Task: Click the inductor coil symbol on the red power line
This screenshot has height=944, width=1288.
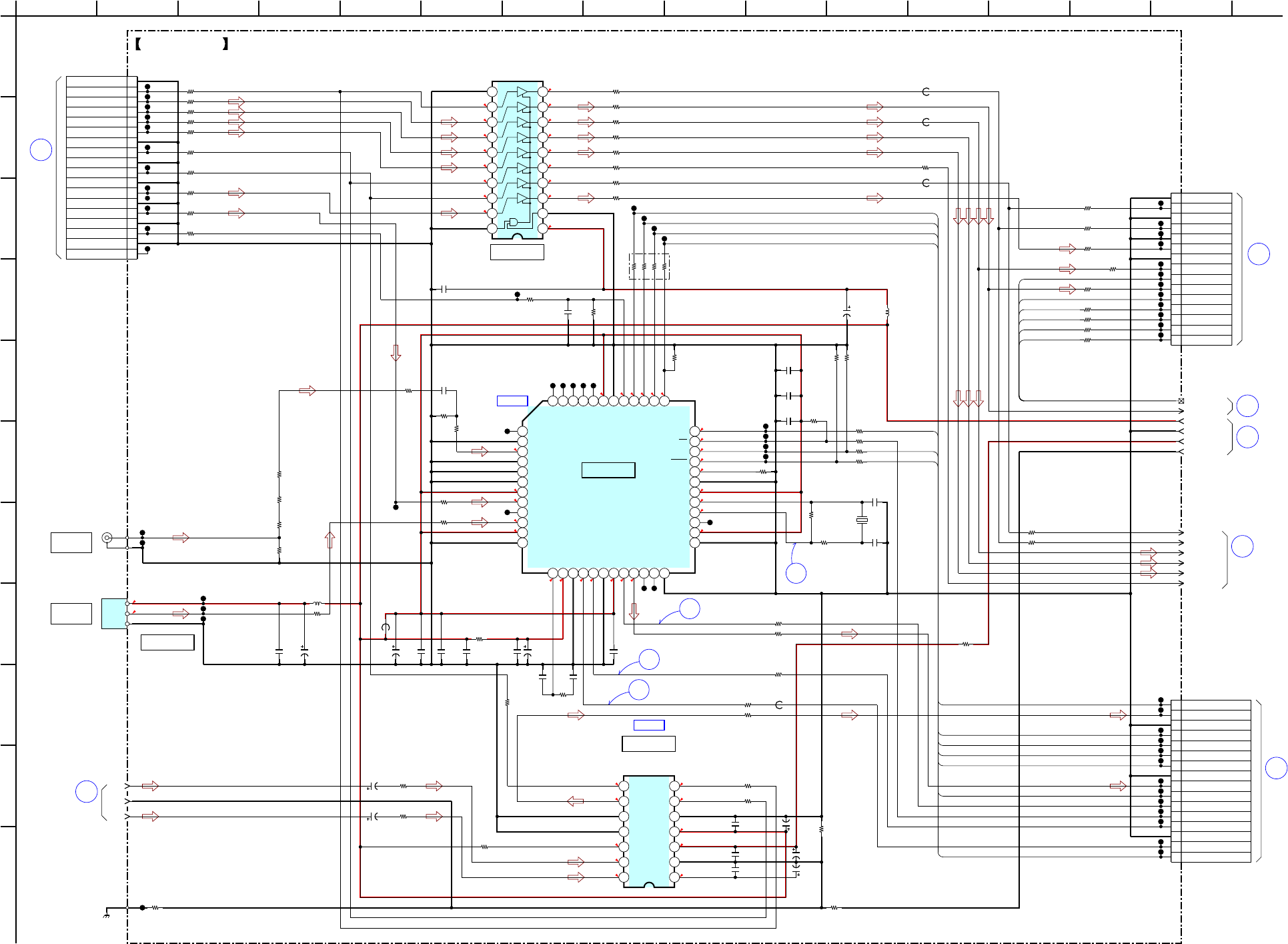Action: [317, 604]
